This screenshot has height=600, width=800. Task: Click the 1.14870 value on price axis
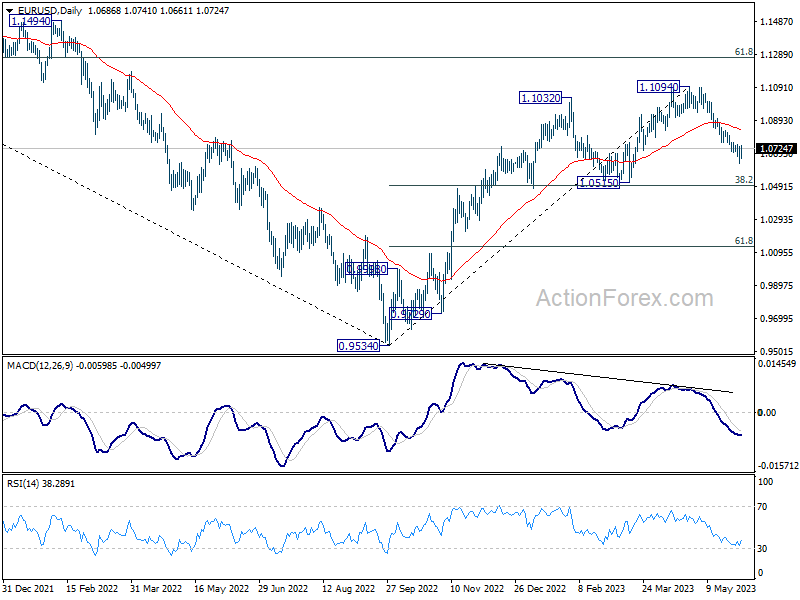pyautogui.click(x=777, y=22)
